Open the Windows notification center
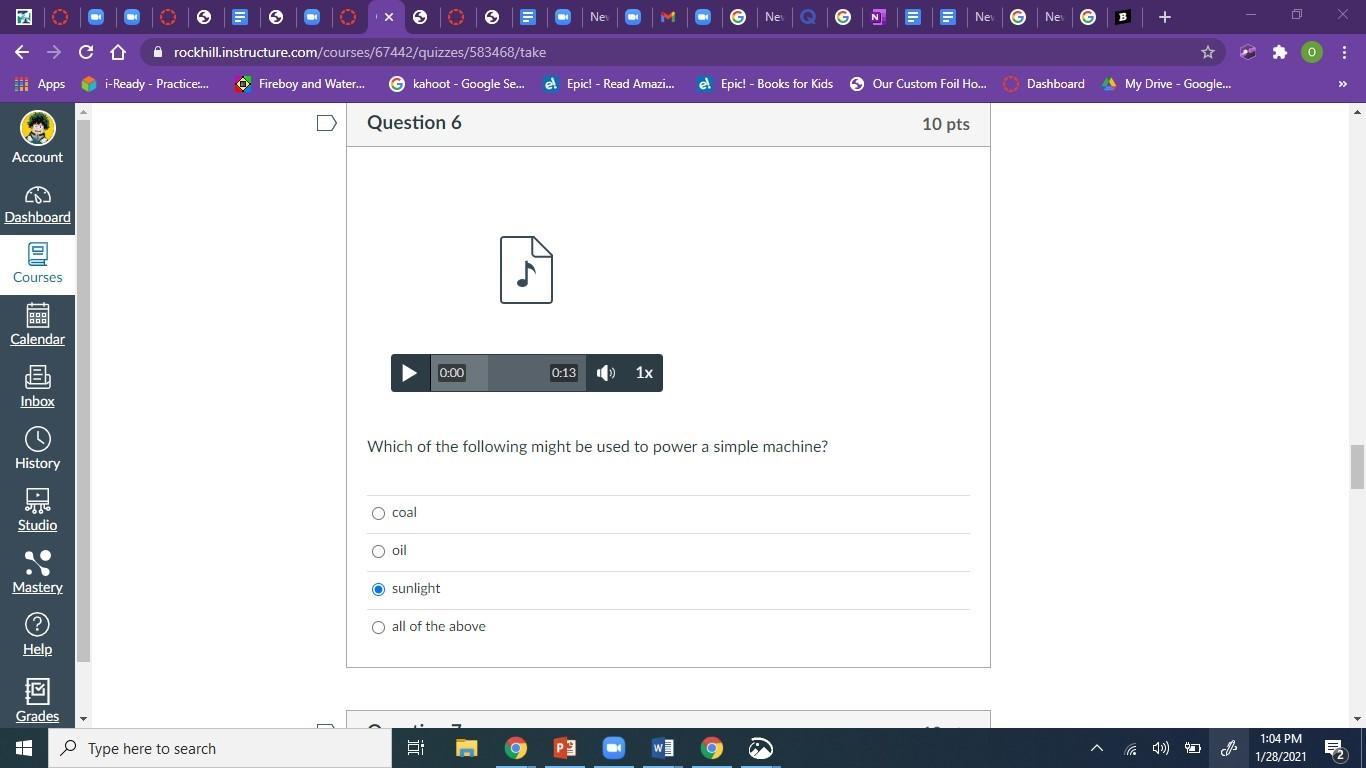The height and width of the screenshot is (768, 1366). (x=1334, y=748)
